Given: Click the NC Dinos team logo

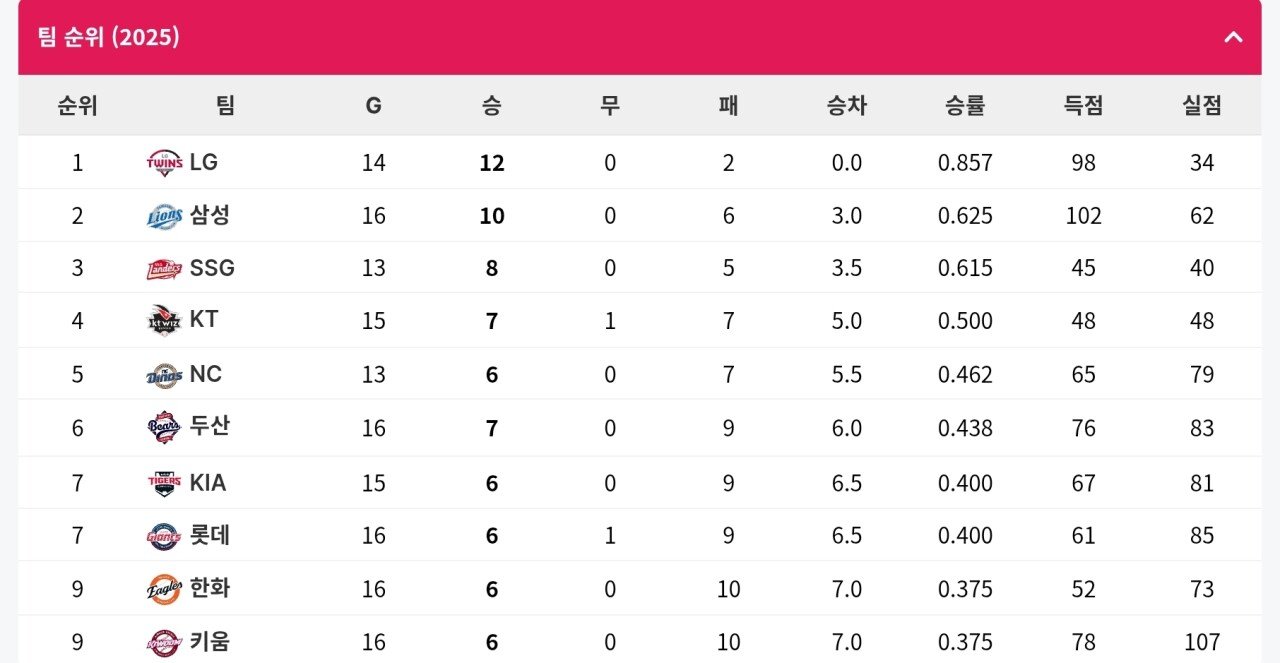Looking at the screenshot, I should (x=164, y=375).
